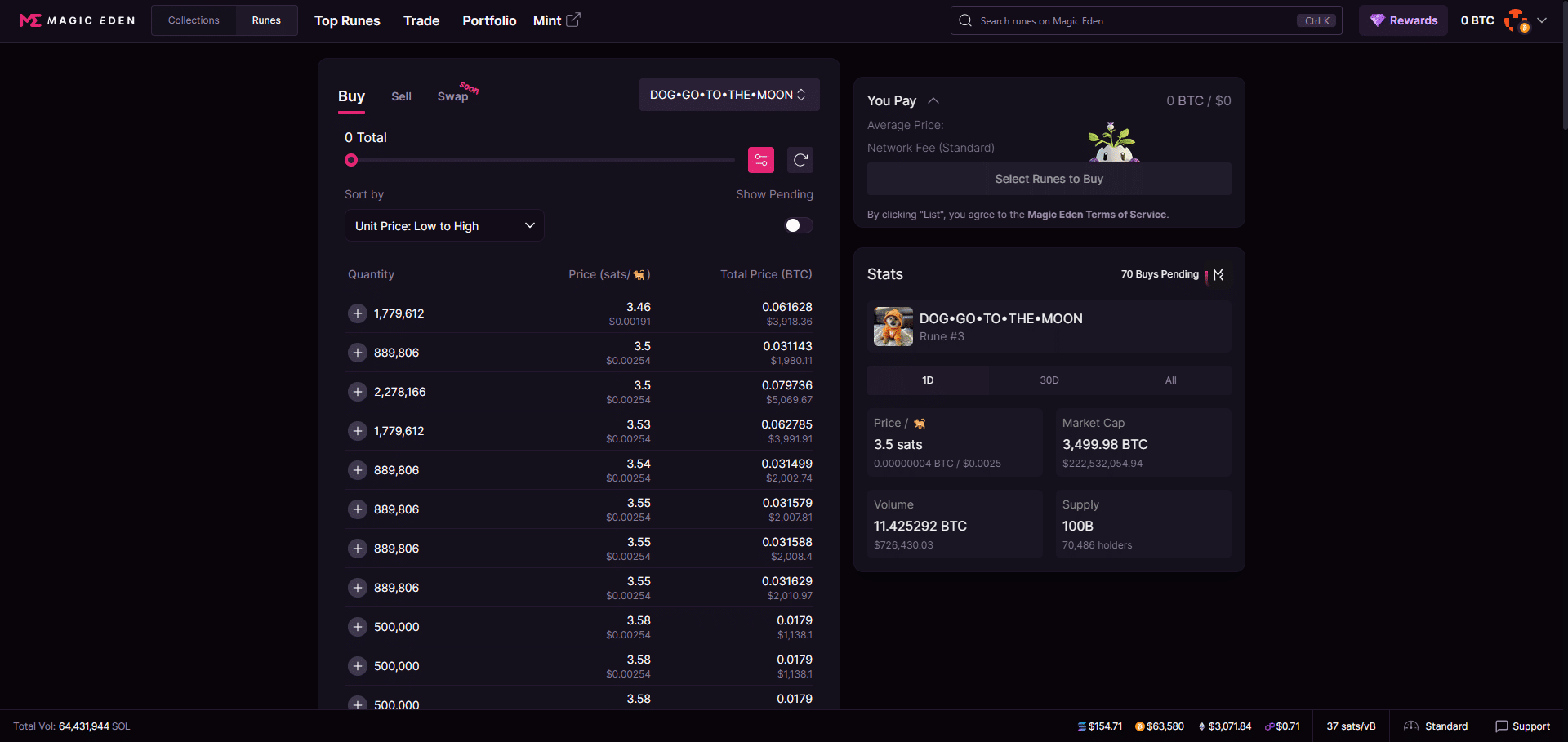This screenshot has height=742, width=1568.
Task: Click the Standard speed gauge icon
Action: coord(1411,726)
